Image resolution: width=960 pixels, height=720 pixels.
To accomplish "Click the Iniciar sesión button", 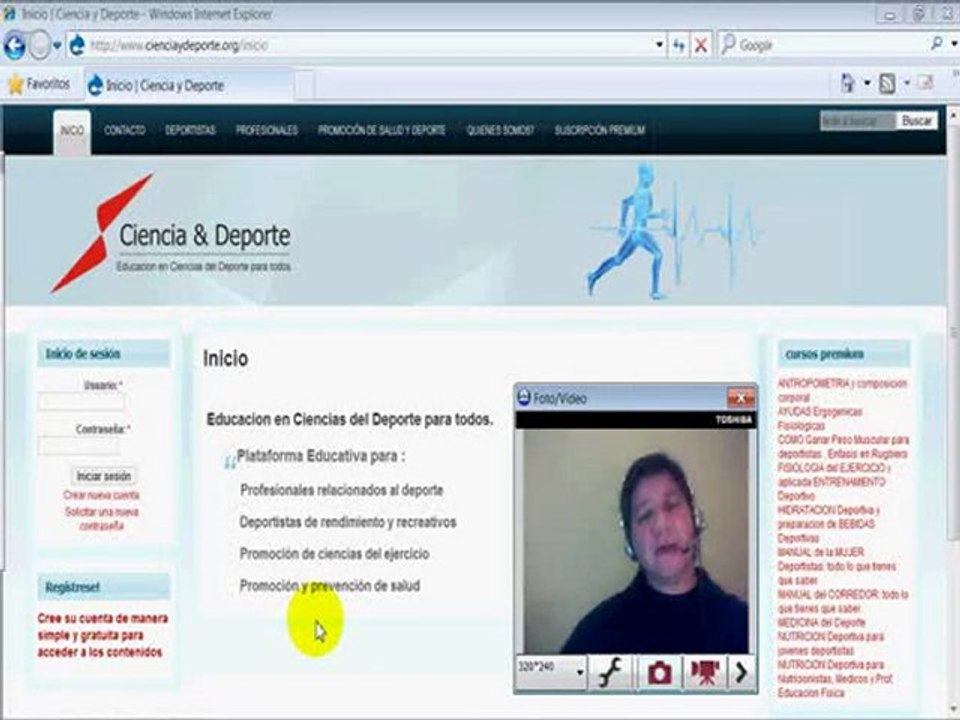I will (103, 476).
